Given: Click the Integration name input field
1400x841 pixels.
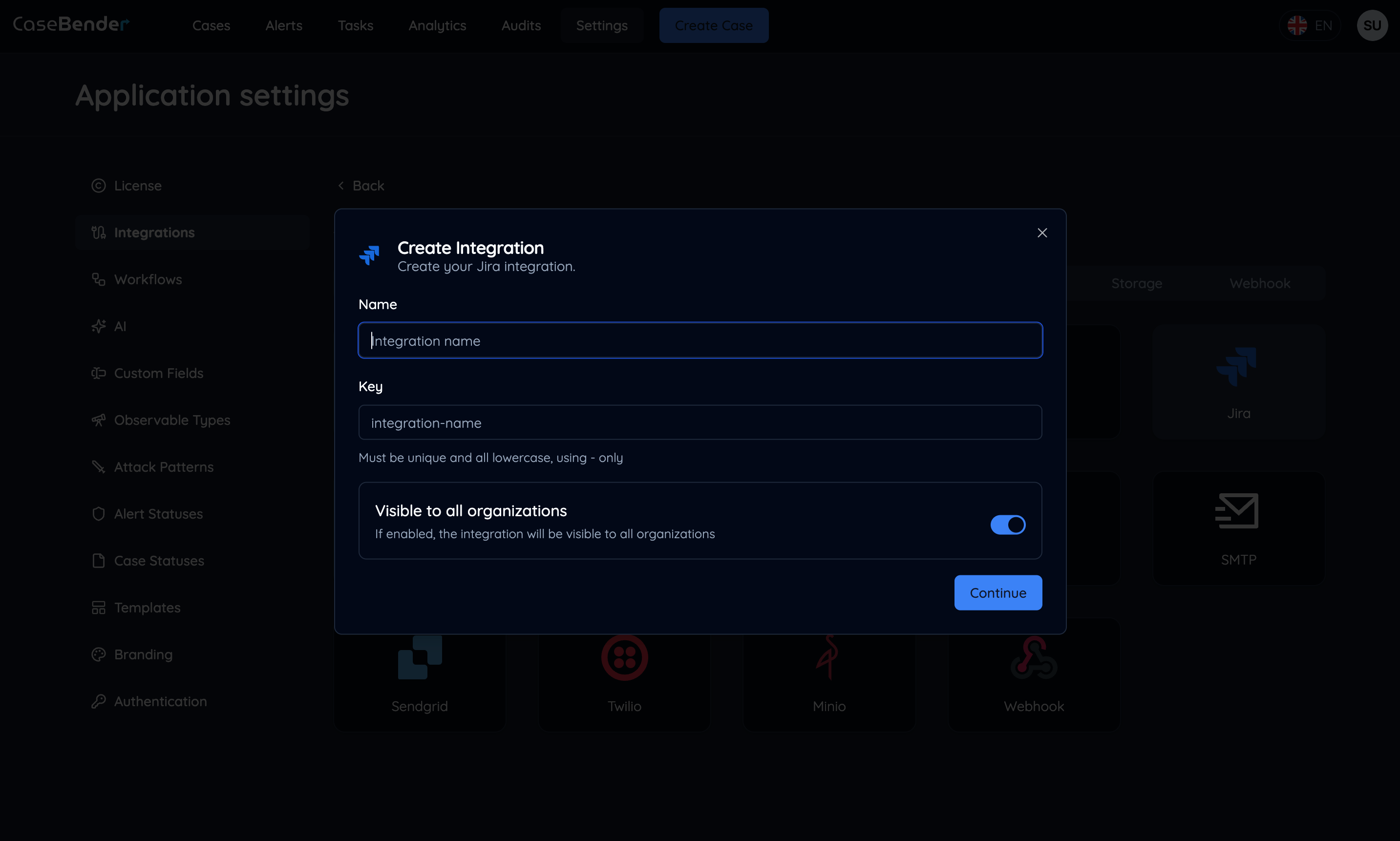Looking at the screenshot, I should (700, 340).
